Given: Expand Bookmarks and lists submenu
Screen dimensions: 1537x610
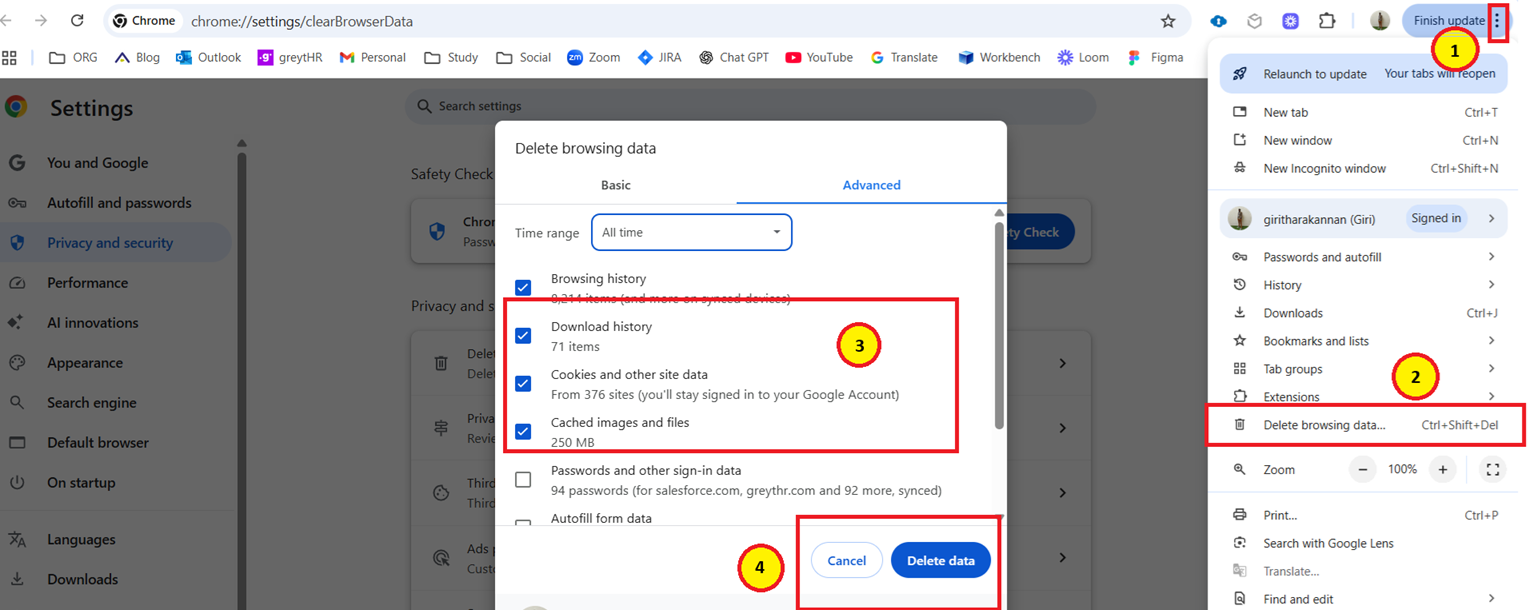Looking at the screenshot, I should pos(1365,341).
